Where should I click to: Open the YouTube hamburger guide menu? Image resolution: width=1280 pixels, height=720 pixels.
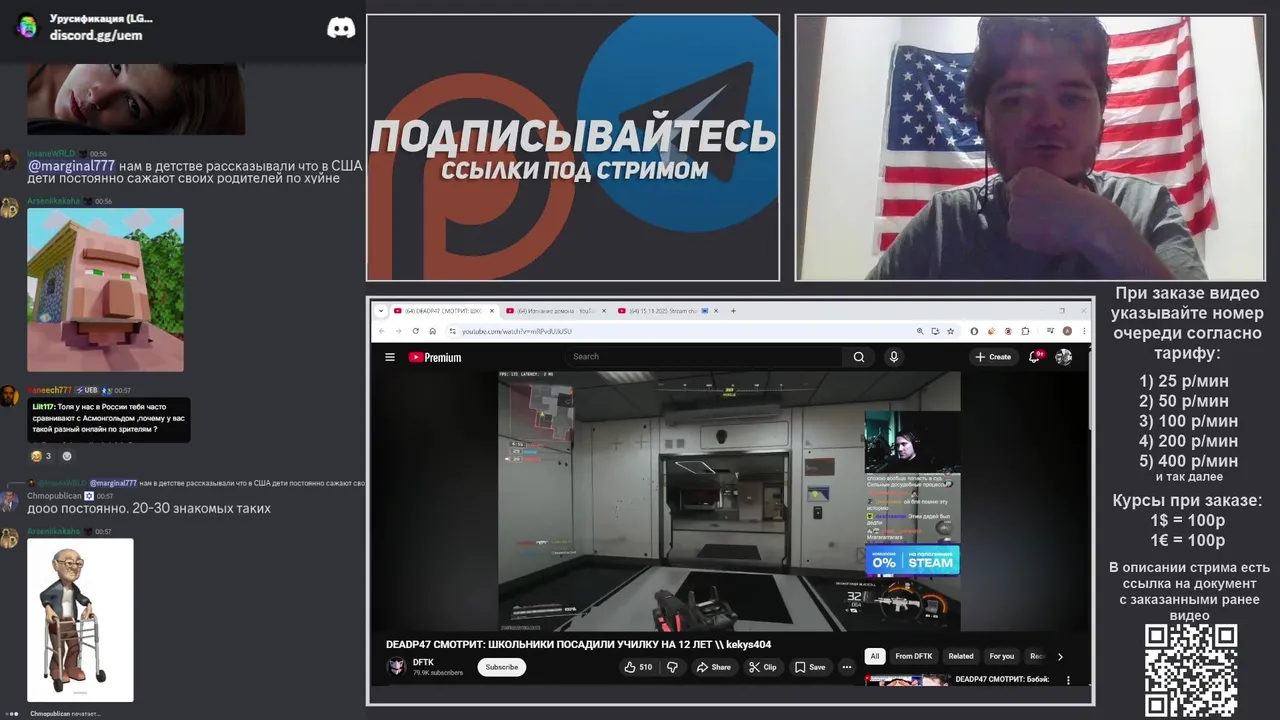[x=390, y=357]
